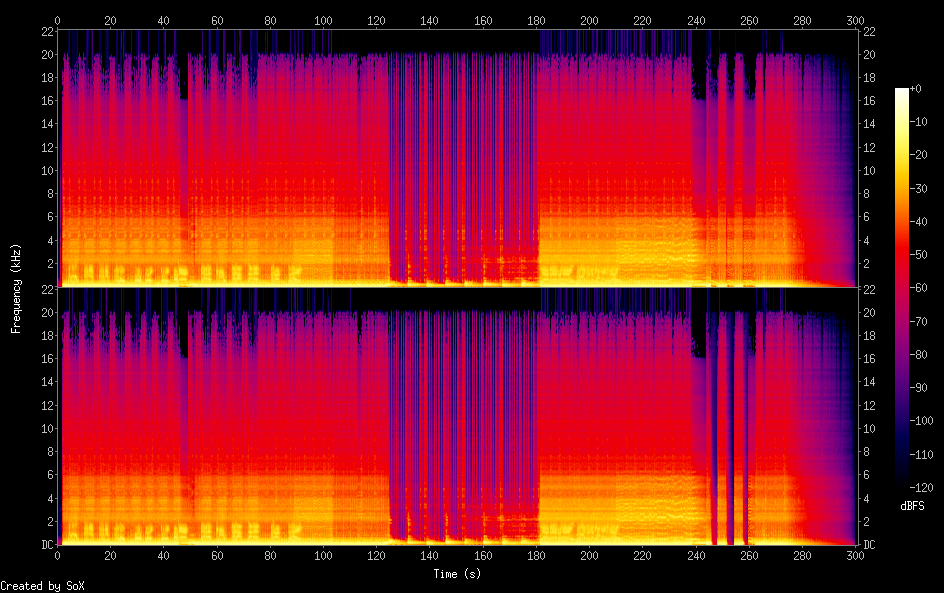Click the "Created by SoX" text
Viewport: 944px width, 593px height.
42,586
